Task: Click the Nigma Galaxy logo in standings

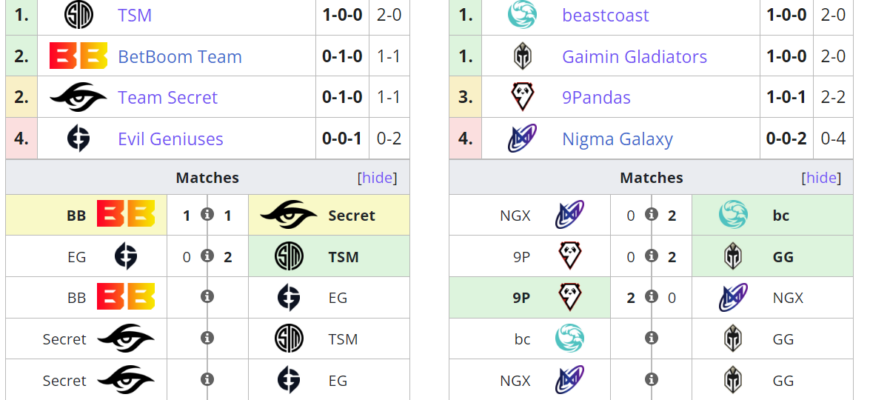Action: pos(522,138)
